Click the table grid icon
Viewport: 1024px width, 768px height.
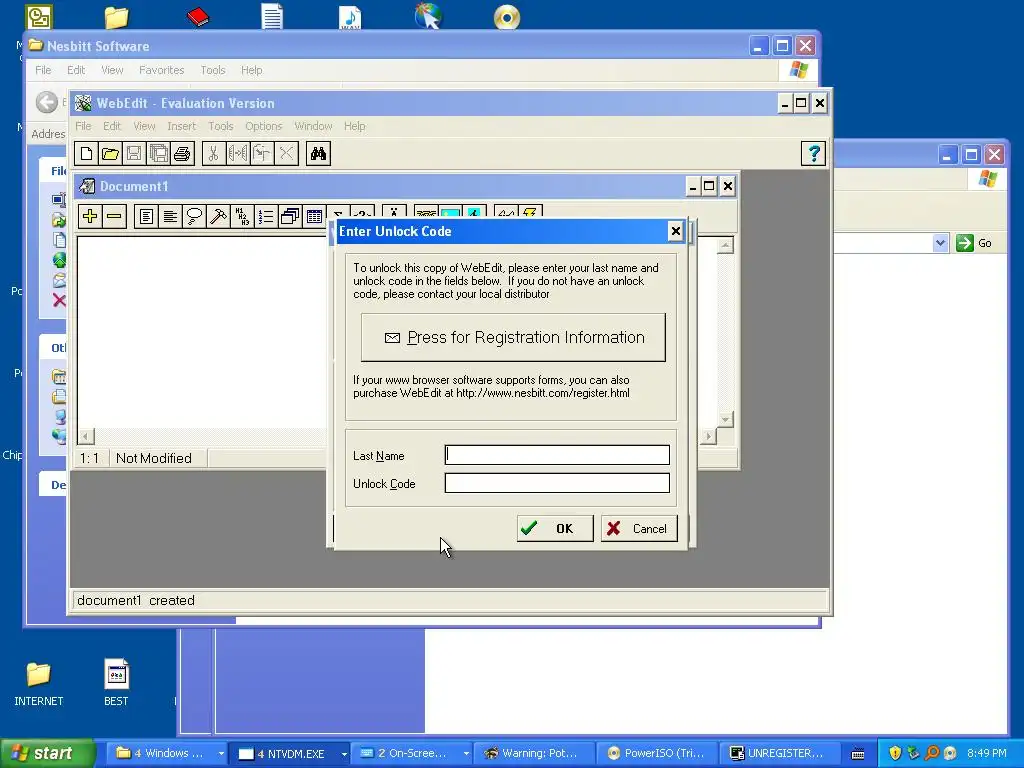(x=314, y=216)
